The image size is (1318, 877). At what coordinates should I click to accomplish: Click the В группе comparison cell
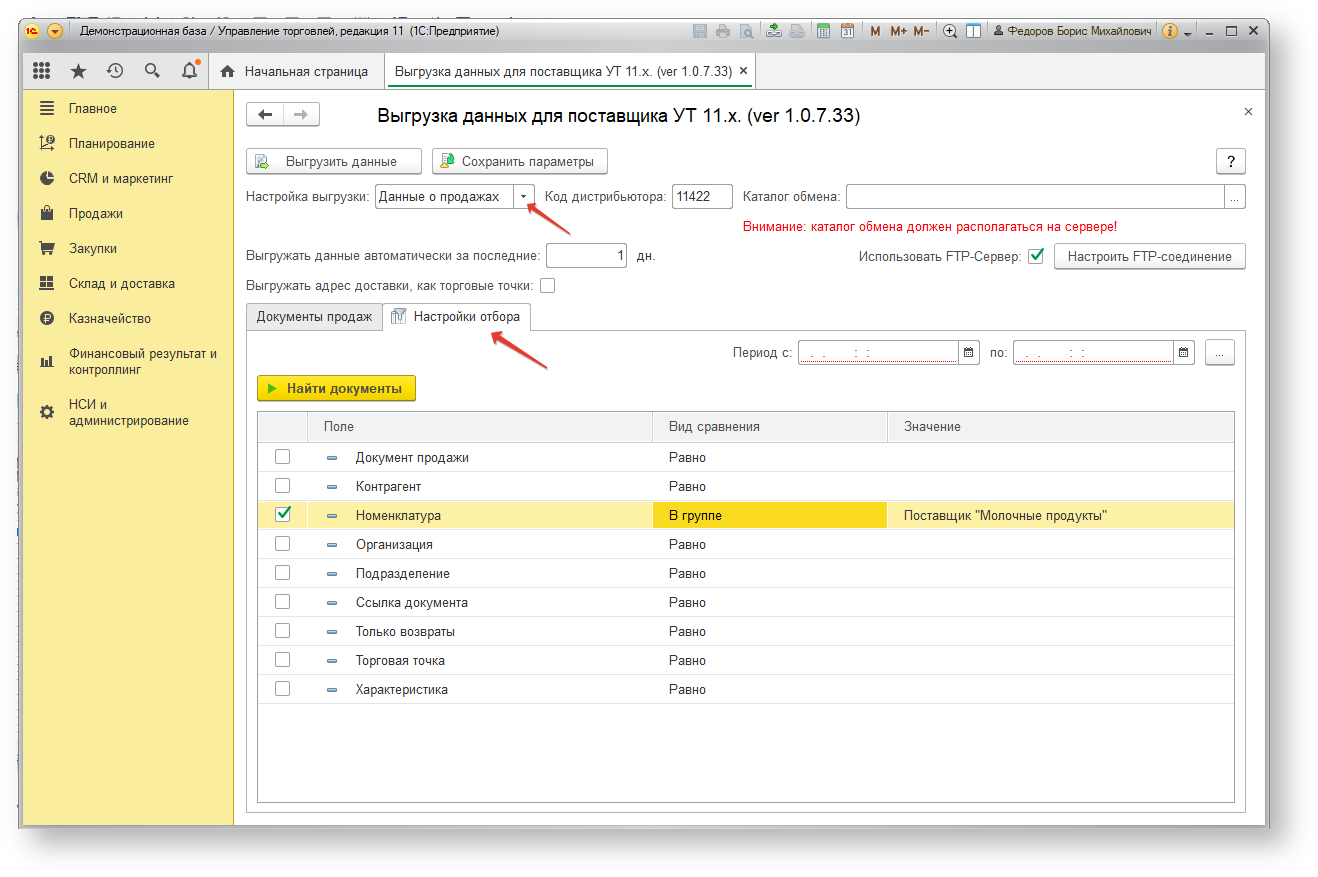[x=769, y=515]
